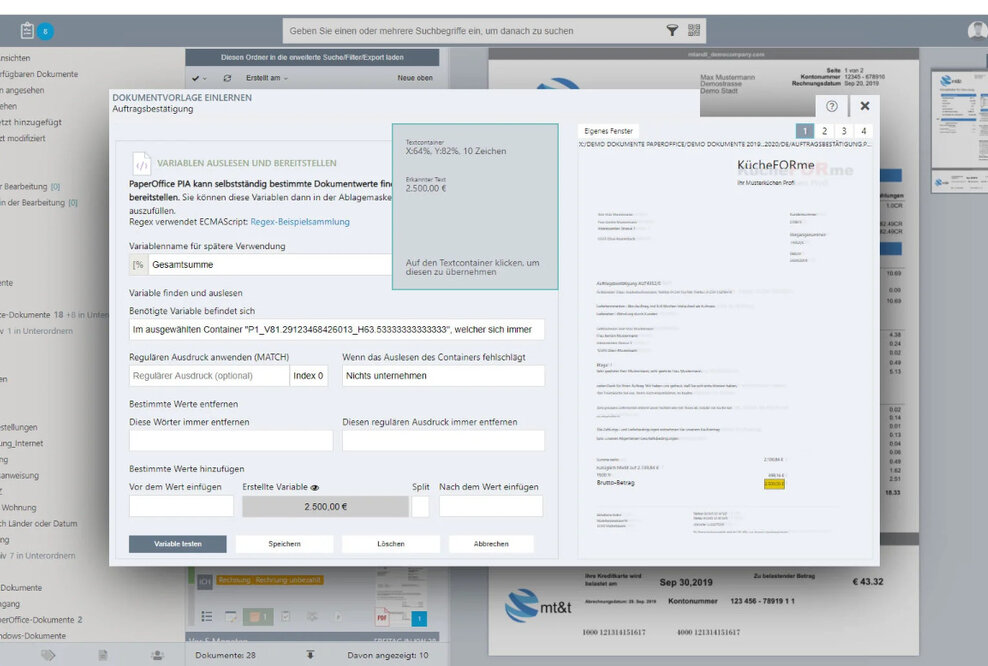Screen dimensions: 988x666
Task: Click the list view icon in bottom toolbar
Action: (x=206, y=616)
